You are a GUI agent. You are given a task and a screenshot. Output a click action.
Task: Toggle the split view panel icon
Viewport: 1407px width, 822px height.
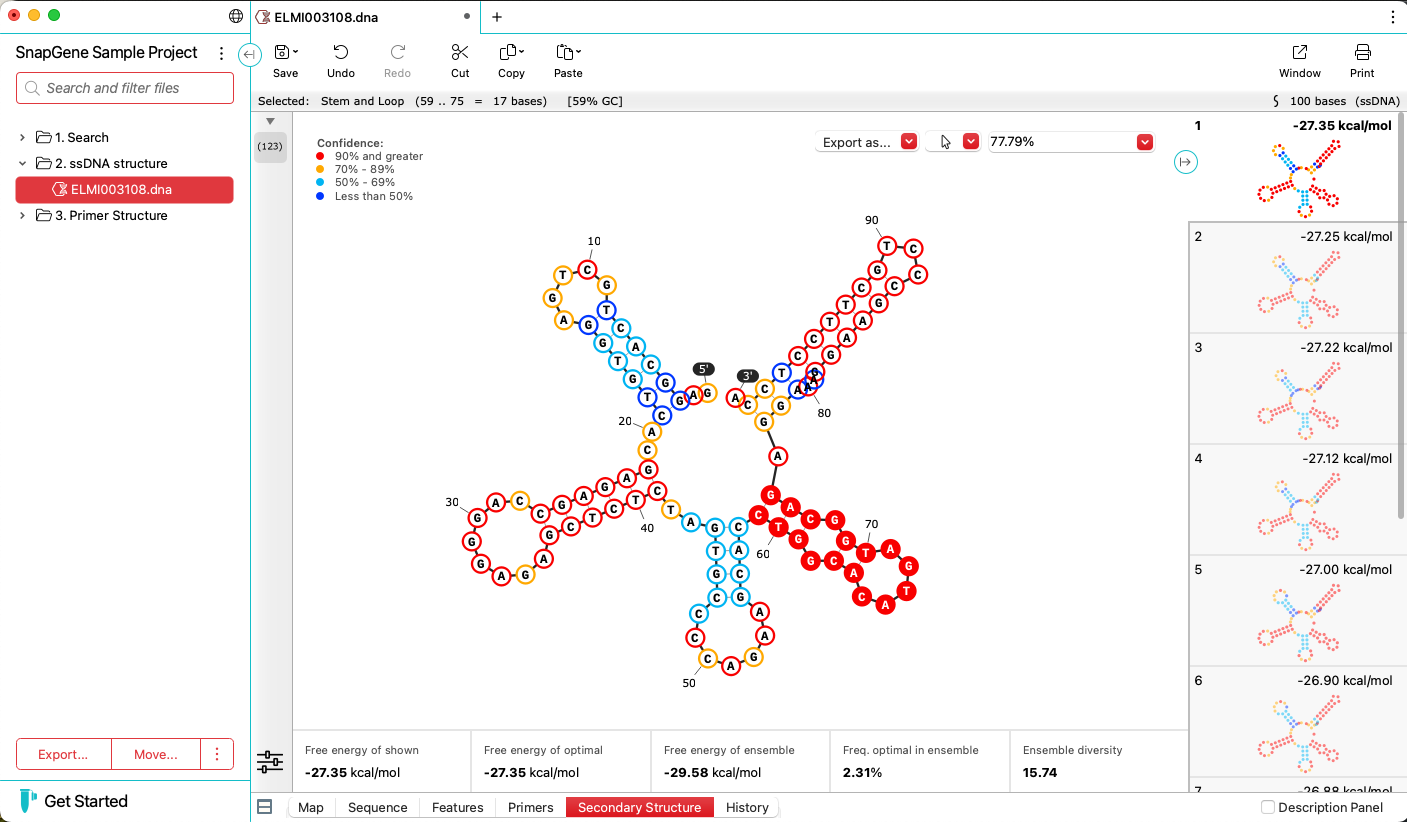click(265, 807)
